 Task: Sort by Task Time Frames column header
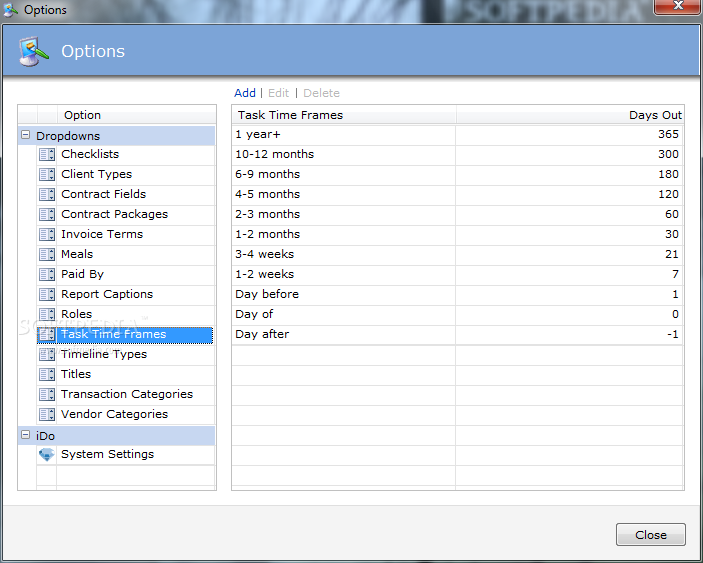(x=344, y=115)
